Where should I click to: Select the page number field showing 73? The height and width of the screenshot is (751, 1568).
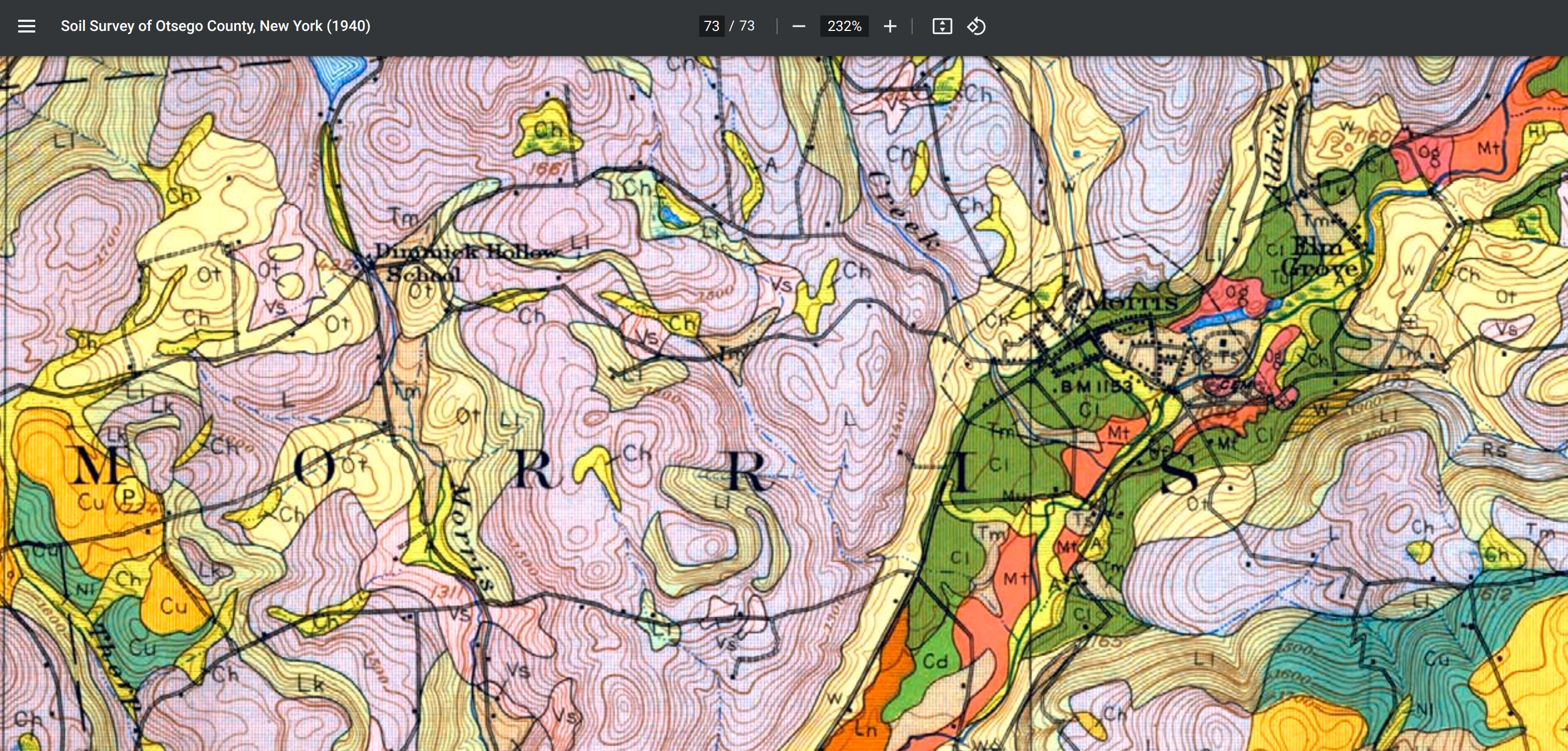(x=711, y=26)
